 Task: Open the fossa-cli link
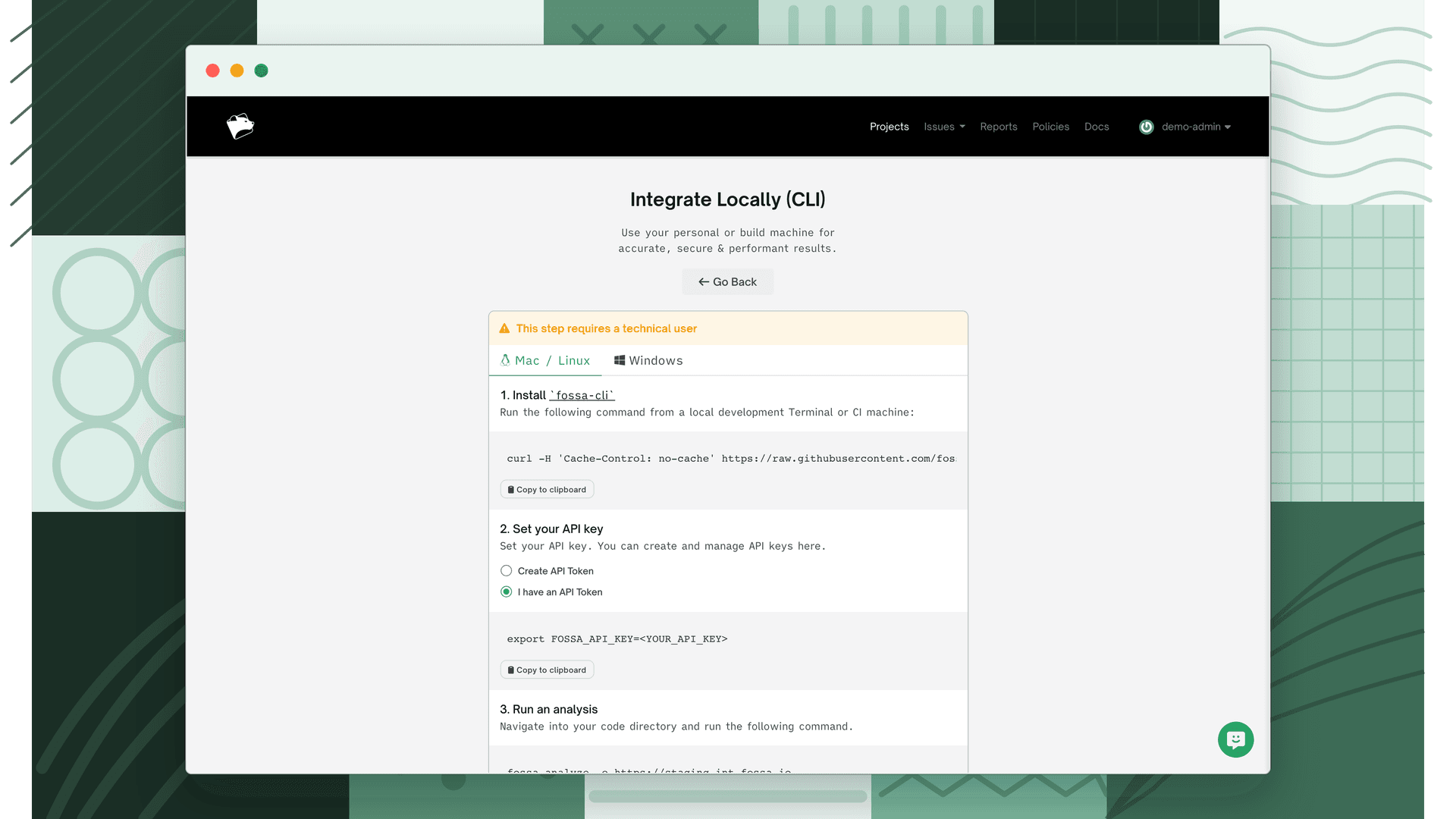tap(582, 396)
